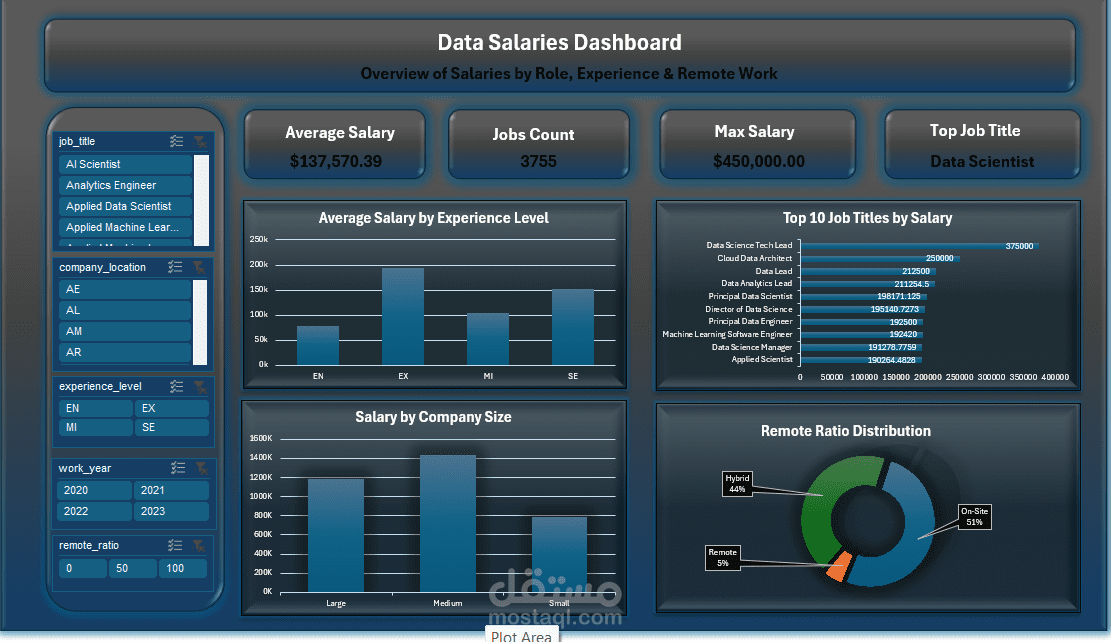Select SE experience level

click(x=172, y=427)
